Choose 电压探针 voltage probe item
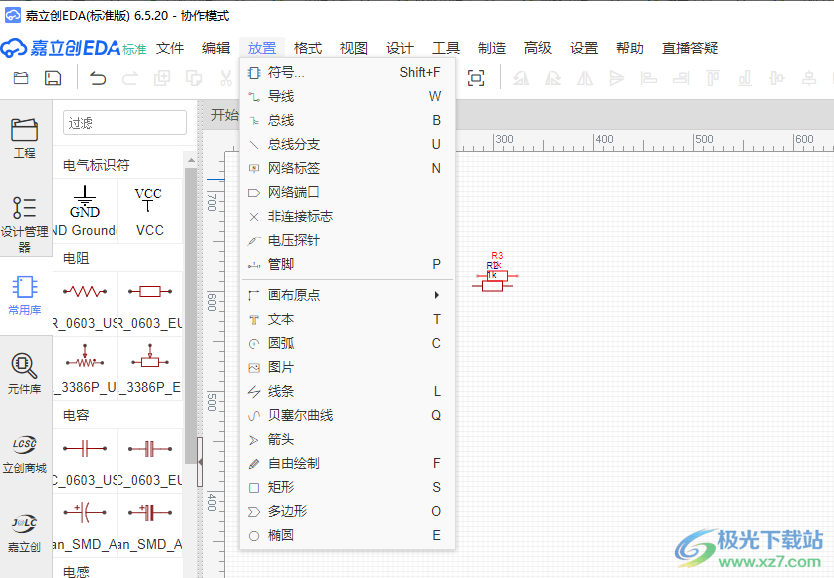This screenshot has height=578, width=834. click(347, 240)
